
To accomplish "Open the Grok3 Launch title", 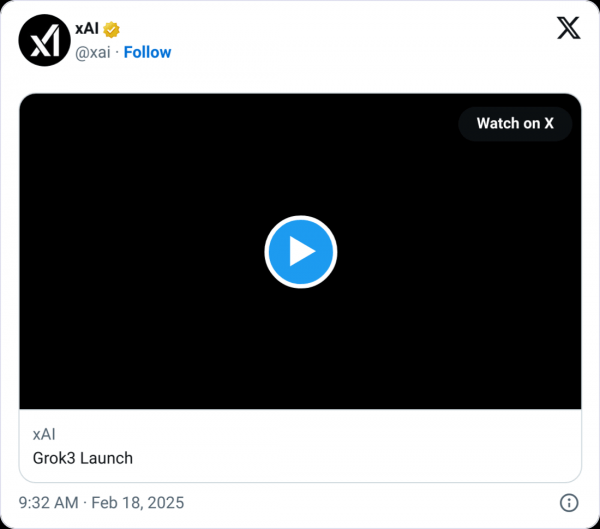I will tap(83, 458).
